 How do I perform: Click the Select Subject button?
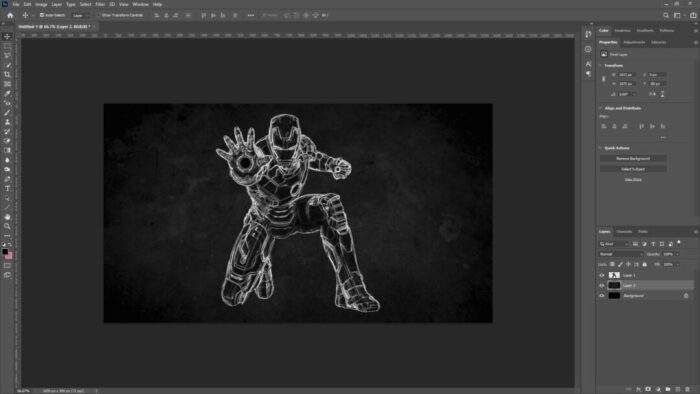tap(633, 169)
